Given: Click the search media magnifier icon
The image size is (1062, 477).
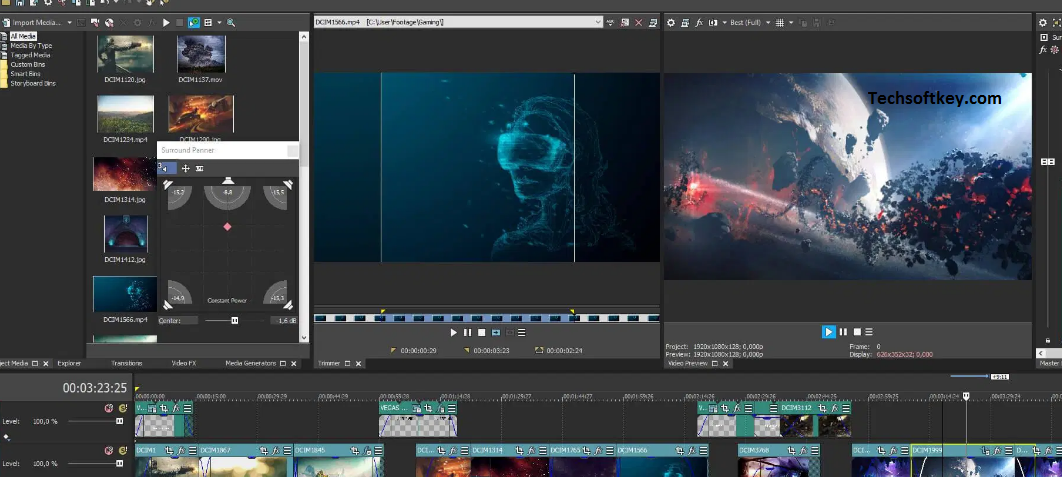Looking at the screenshot, I should click(231, 22).
